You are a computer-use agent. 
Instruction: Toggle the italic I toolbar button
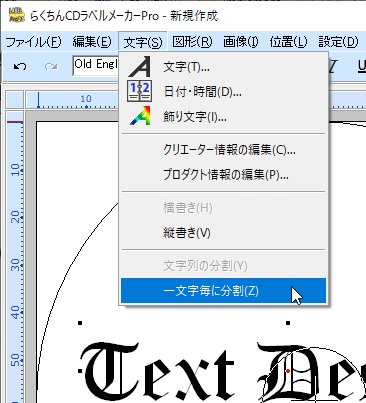pos(332,67)
